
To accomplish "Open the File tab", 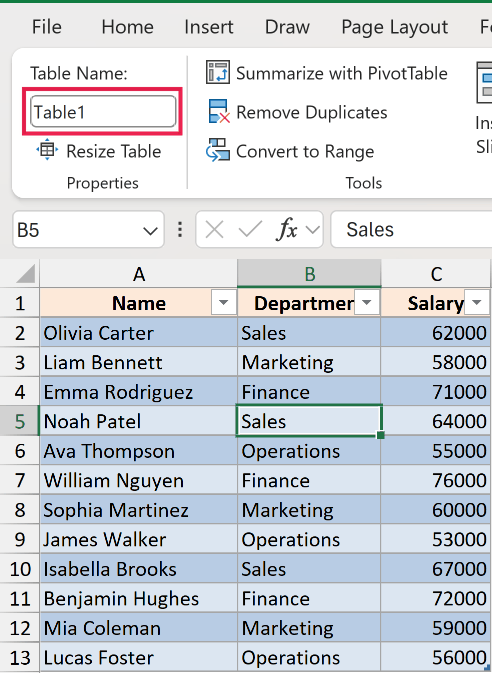I will 47,27.
